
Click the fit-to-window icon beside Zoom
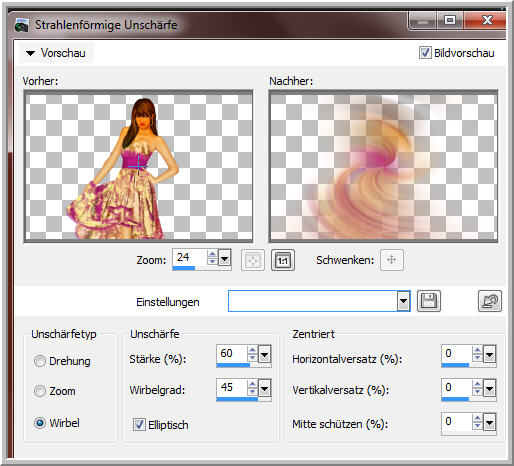(253, 260)
